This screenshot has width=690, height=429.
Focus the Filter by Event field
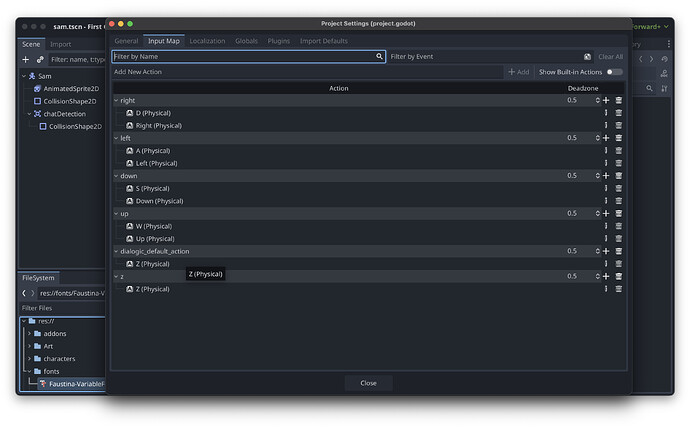pyautogui.click(x=490, y=56)
